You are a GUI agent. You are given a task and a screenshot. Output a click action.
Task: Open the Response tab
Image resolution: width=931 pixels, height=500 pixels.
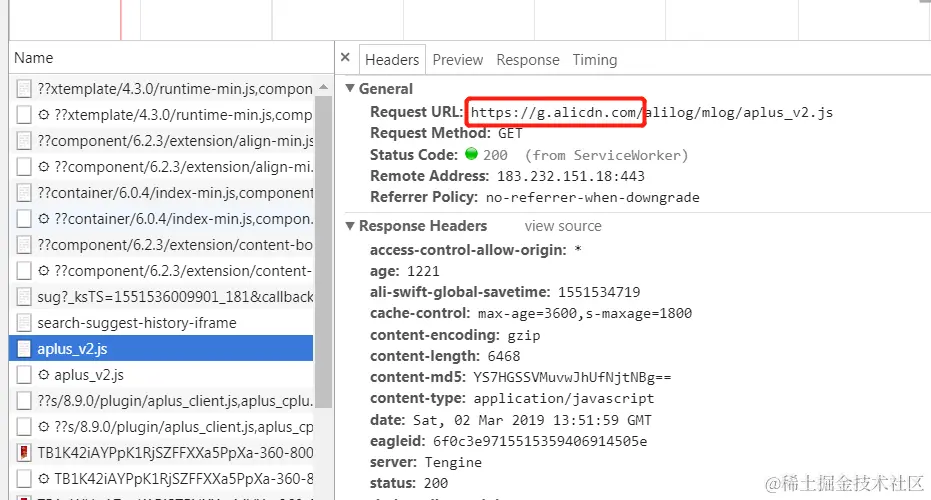click(528, 60)
